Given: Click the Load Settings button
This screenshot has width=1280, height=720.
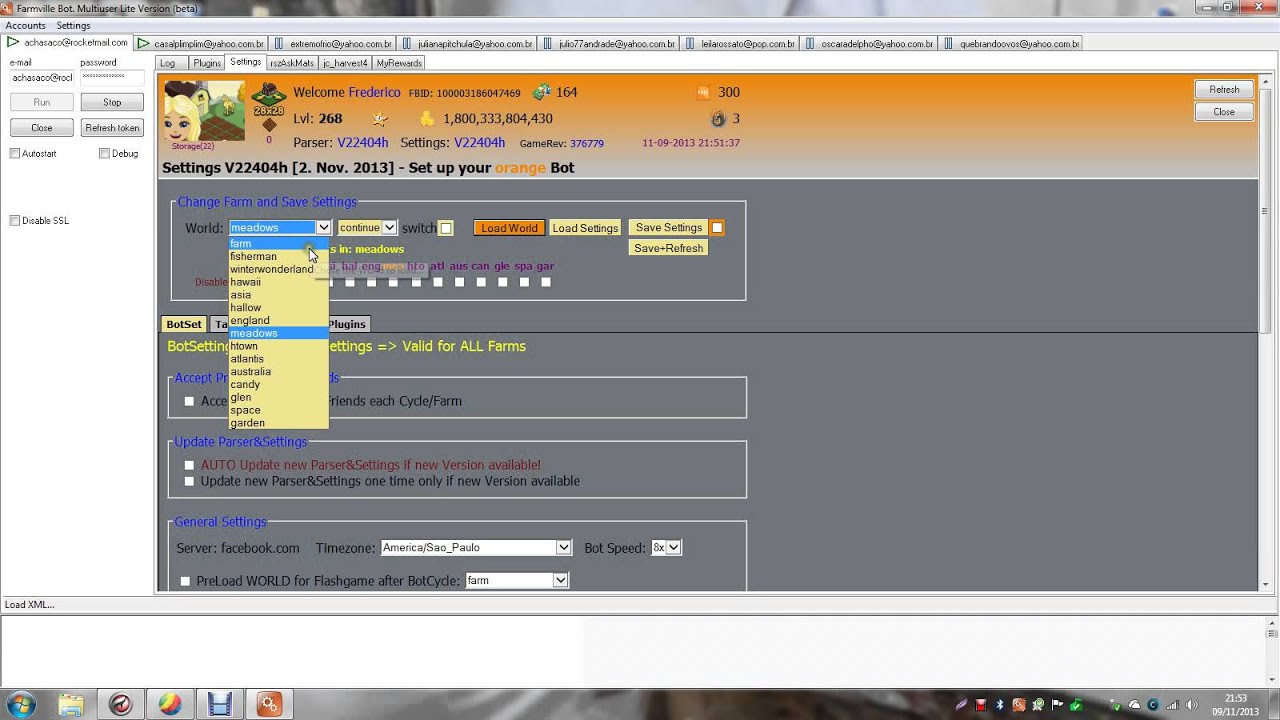Looking at the screenshot, I should click(585, 228).
